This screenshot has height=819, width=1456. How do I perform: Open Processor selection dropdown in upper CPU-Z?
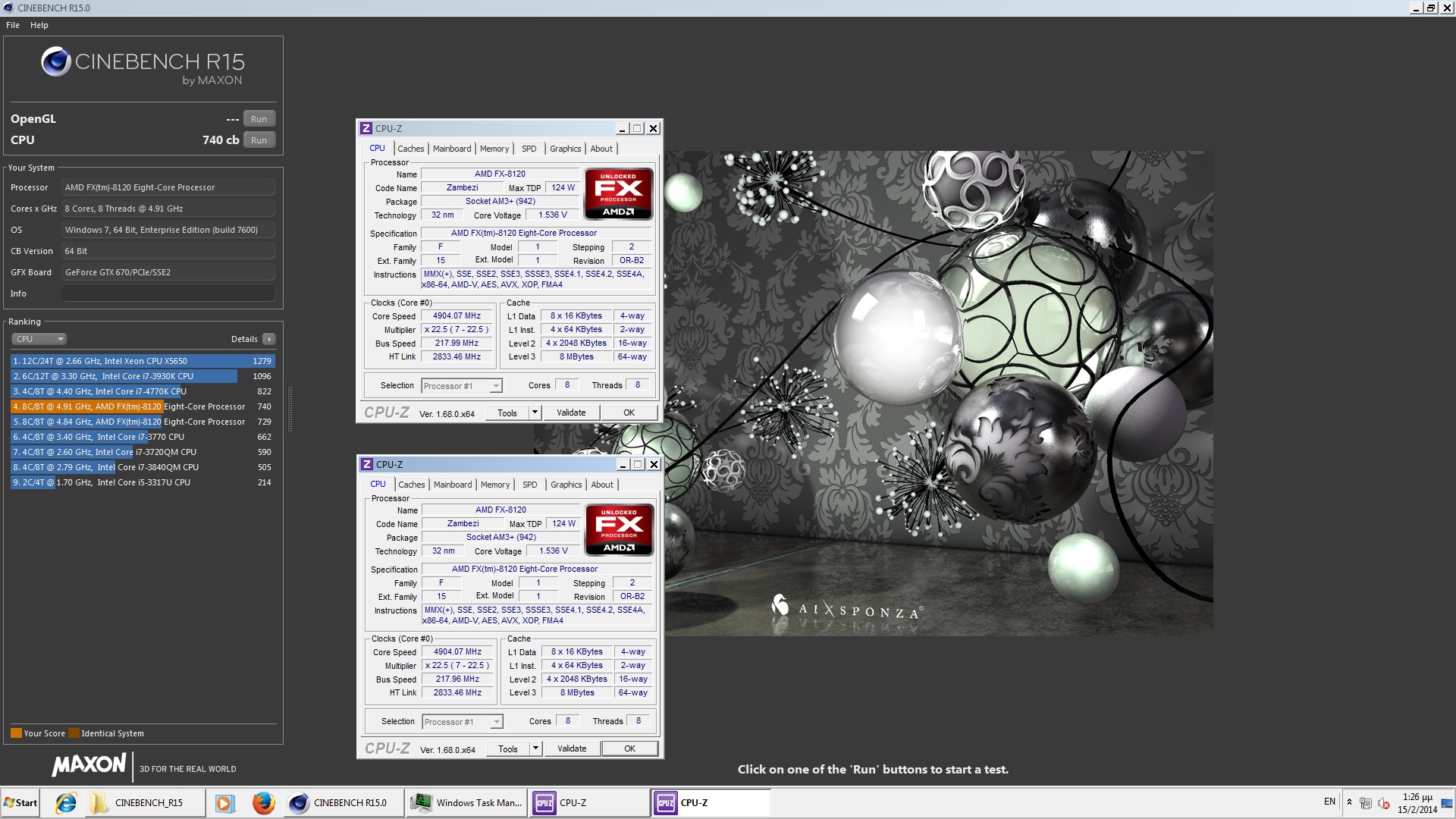click(462, 386)
